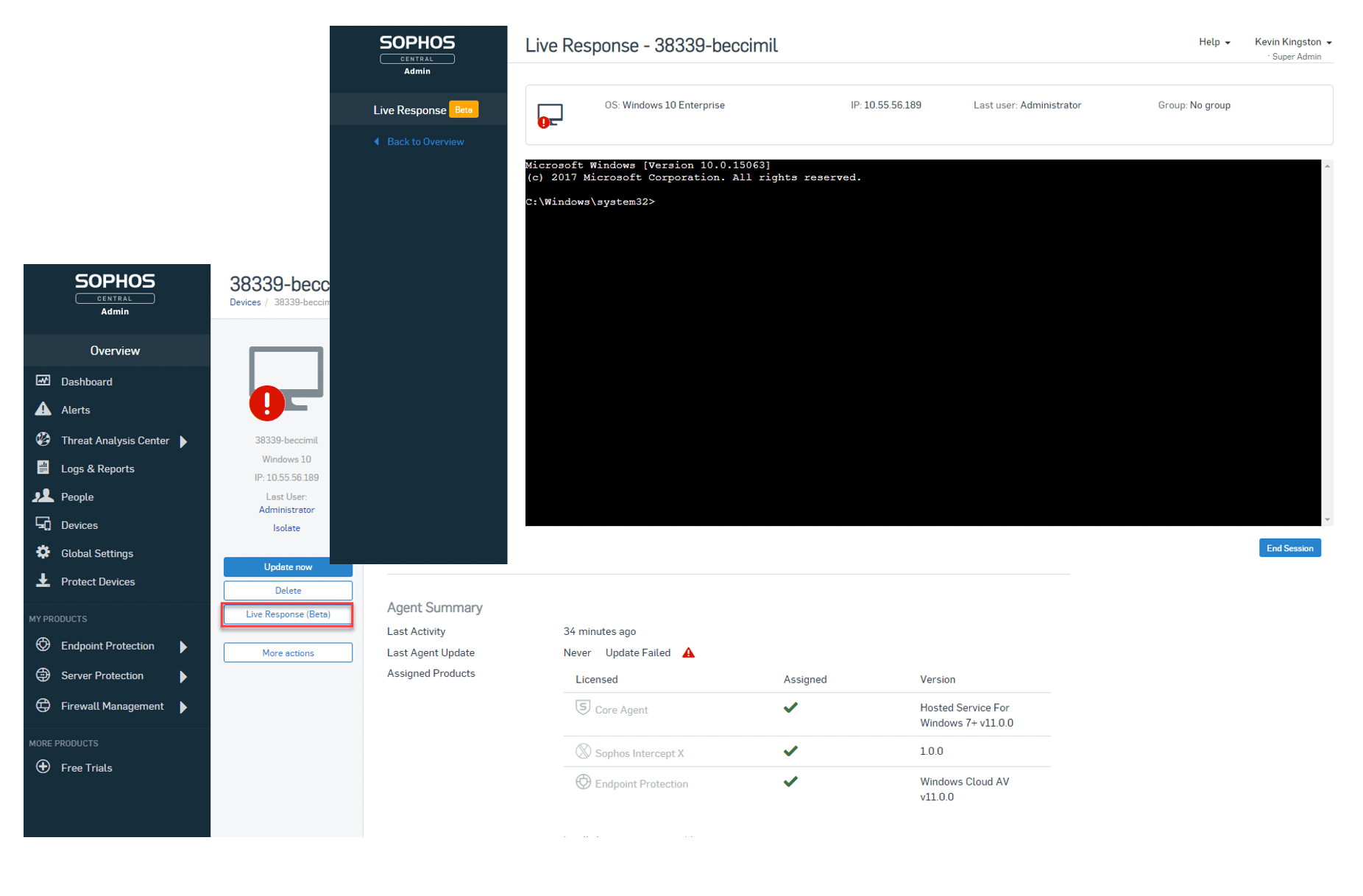Screen dimensions: 1363x896
Task: Follow the Back to Overview link
Action: coord(425,142)
